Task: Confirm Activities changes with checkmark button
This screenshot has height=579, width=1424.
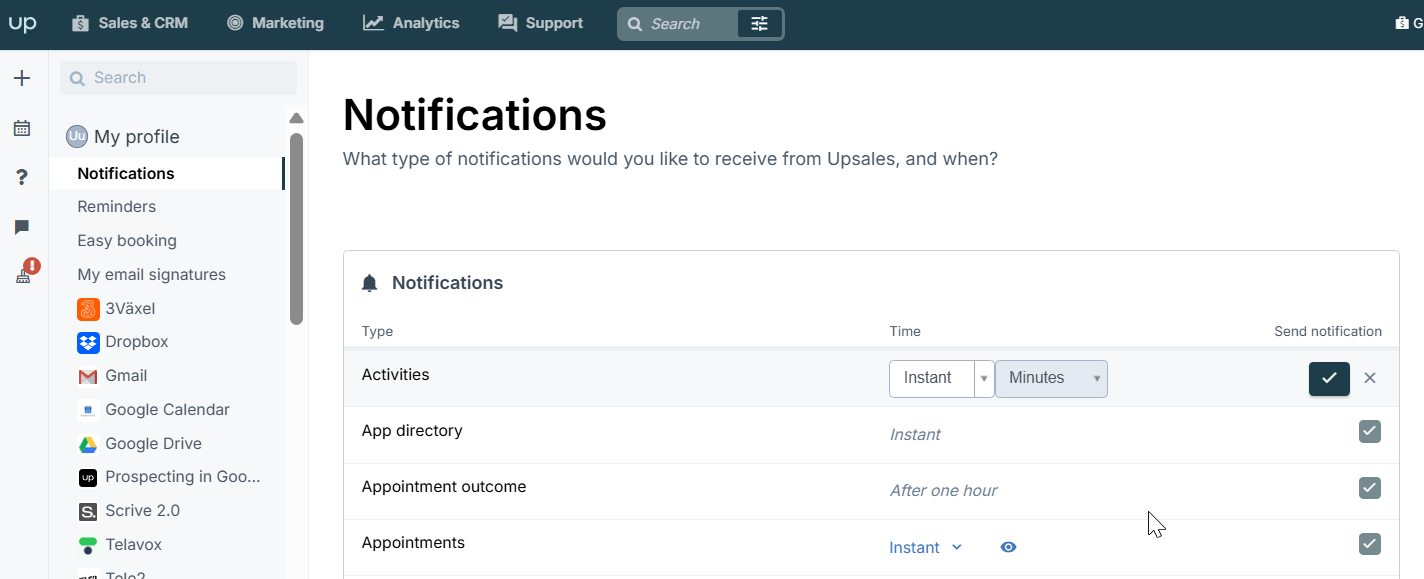Action: [1329, 379]
